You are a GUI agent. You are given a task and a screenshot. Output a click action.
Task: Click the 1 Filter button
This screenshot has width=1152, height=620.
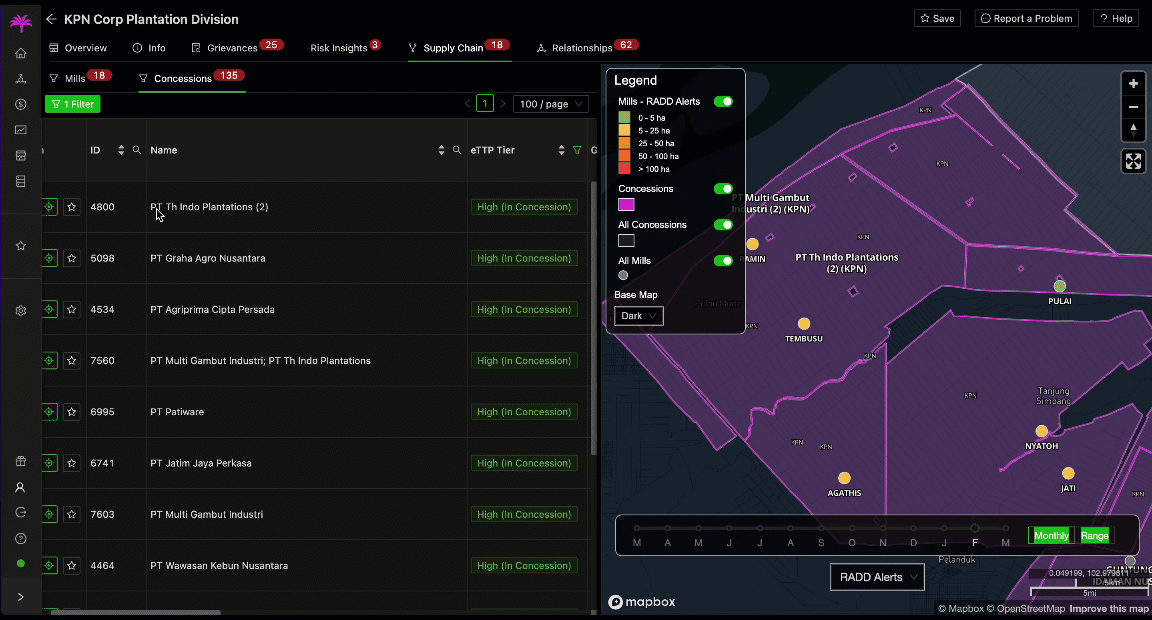(73, 104)
